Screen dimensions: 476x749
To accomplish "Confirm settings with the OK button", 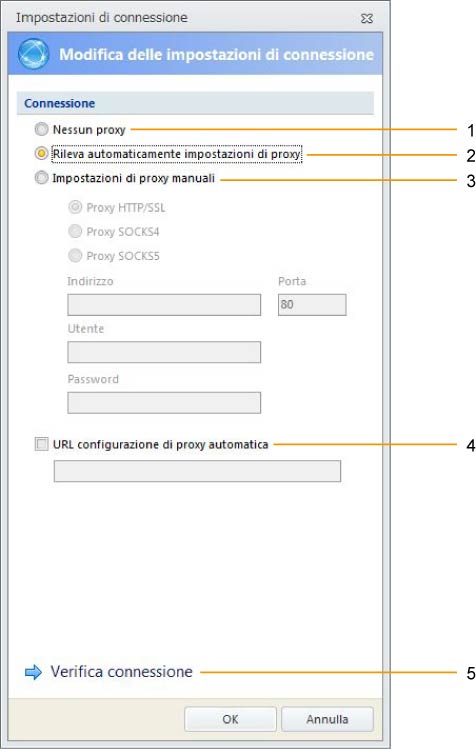I will [x=230, y=719].
